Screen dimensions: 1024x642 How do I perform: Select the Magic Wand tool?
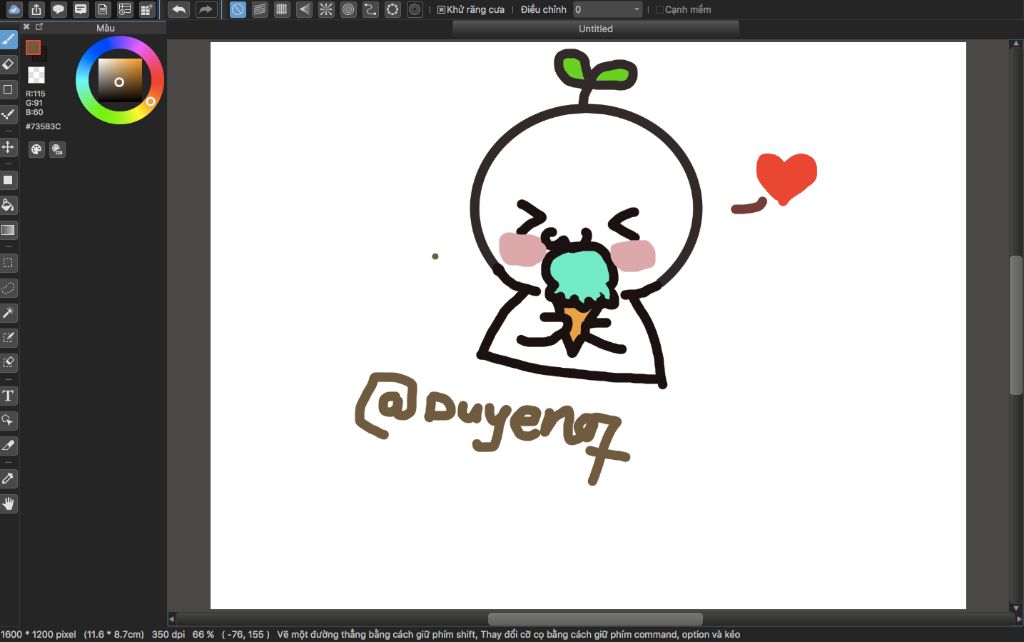[8, 313]
